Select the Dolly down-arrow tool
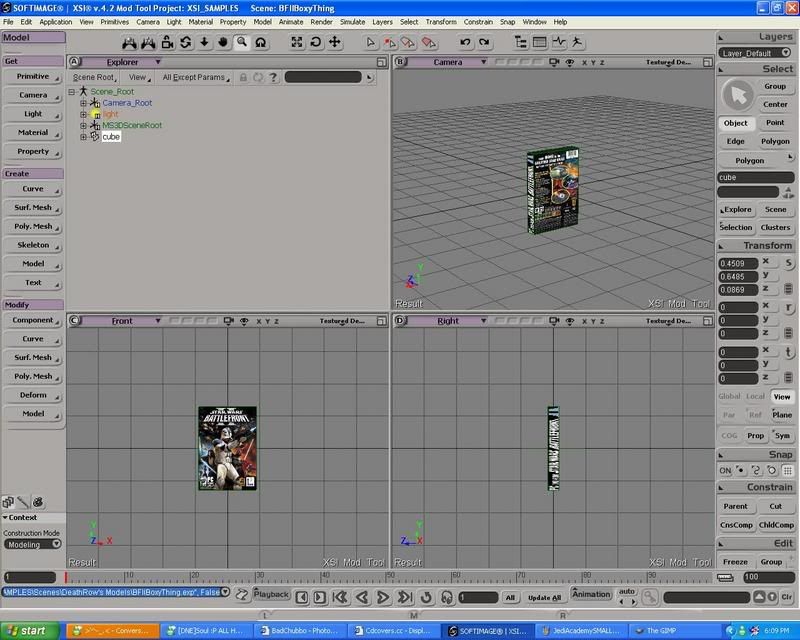This screenshot has width=800, height=640. click(x=204, y=42)
